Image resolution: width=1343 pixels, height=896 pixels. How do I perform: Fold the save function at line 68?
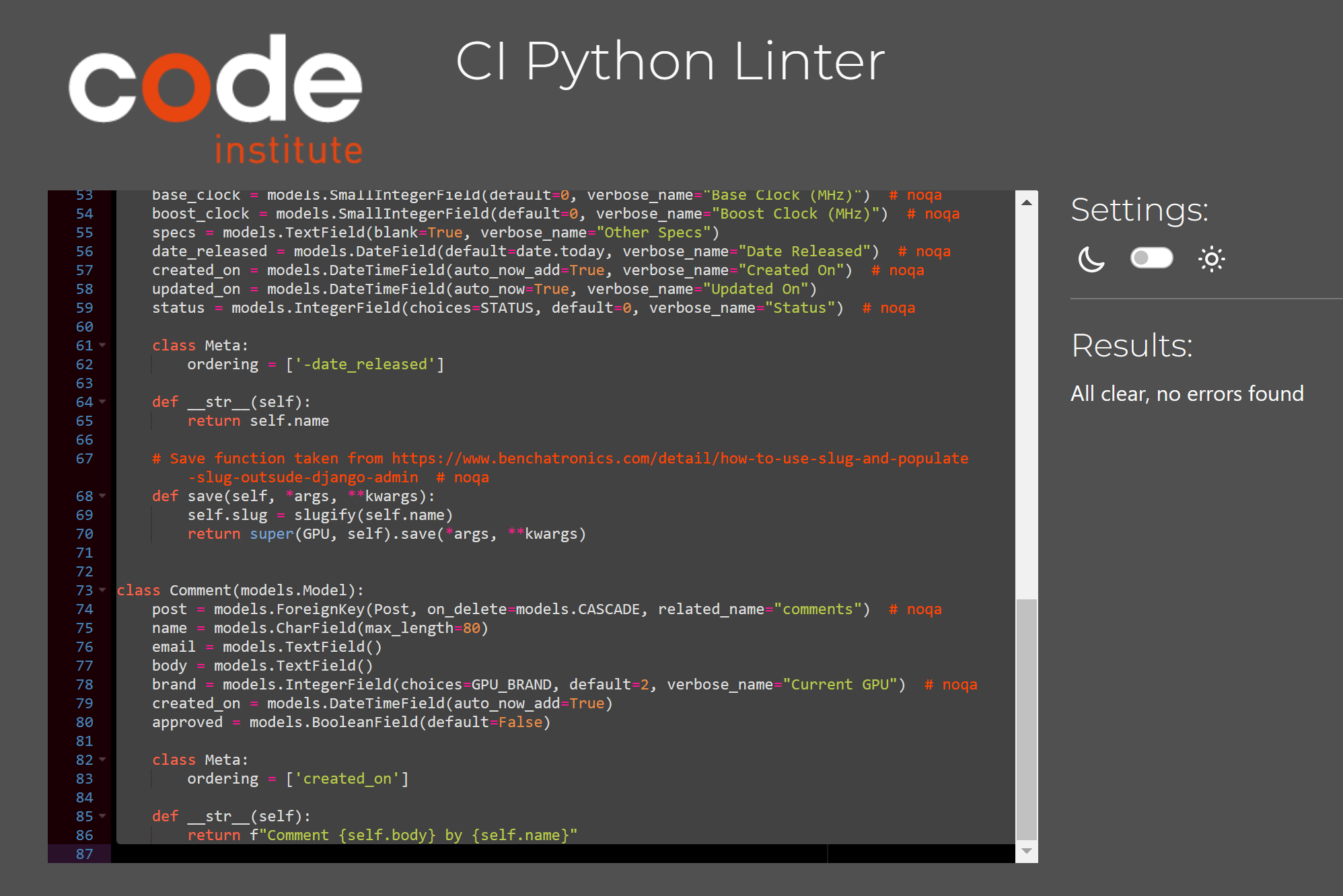click(102, 496)
